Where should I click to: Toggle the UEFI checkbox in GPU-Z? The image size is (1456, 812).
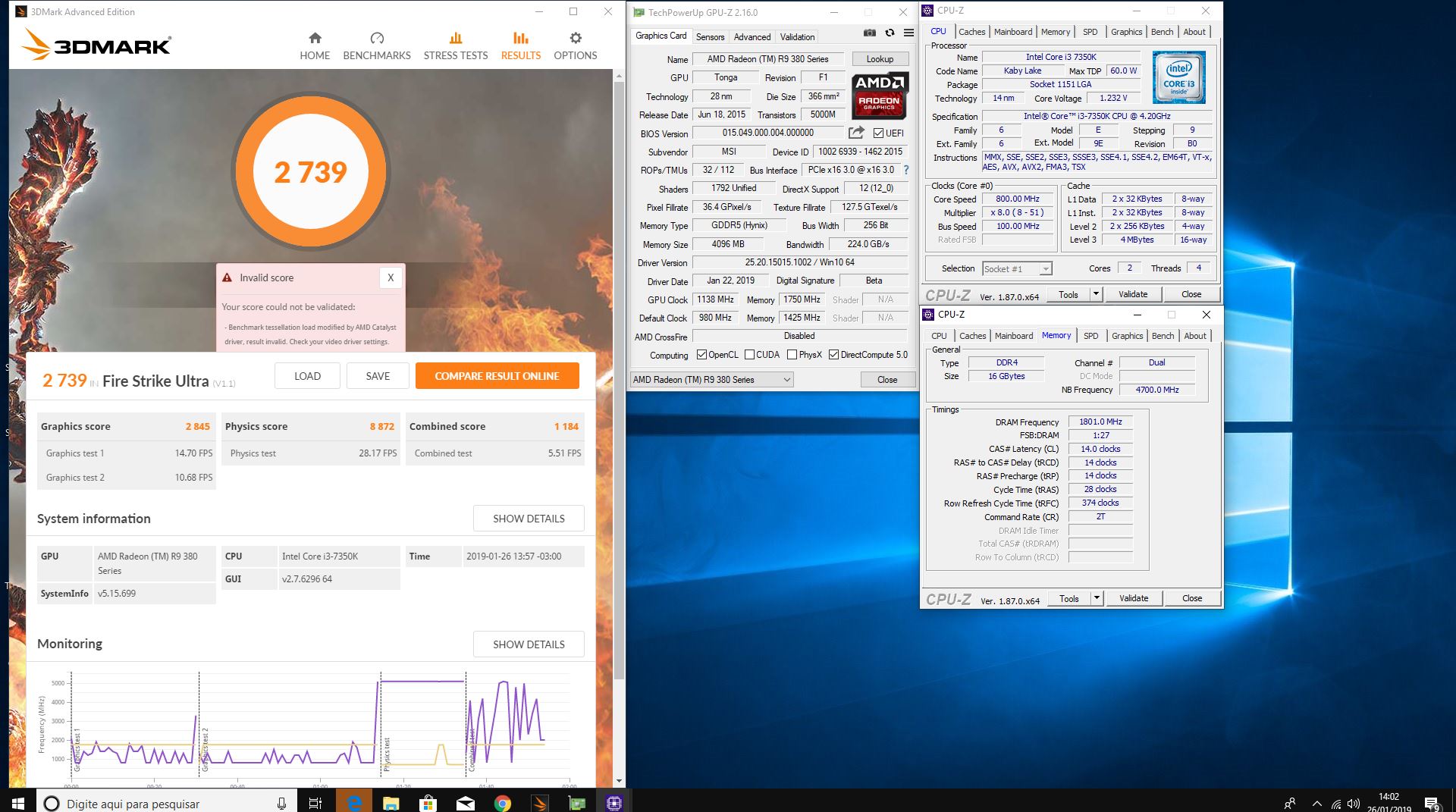878,133
